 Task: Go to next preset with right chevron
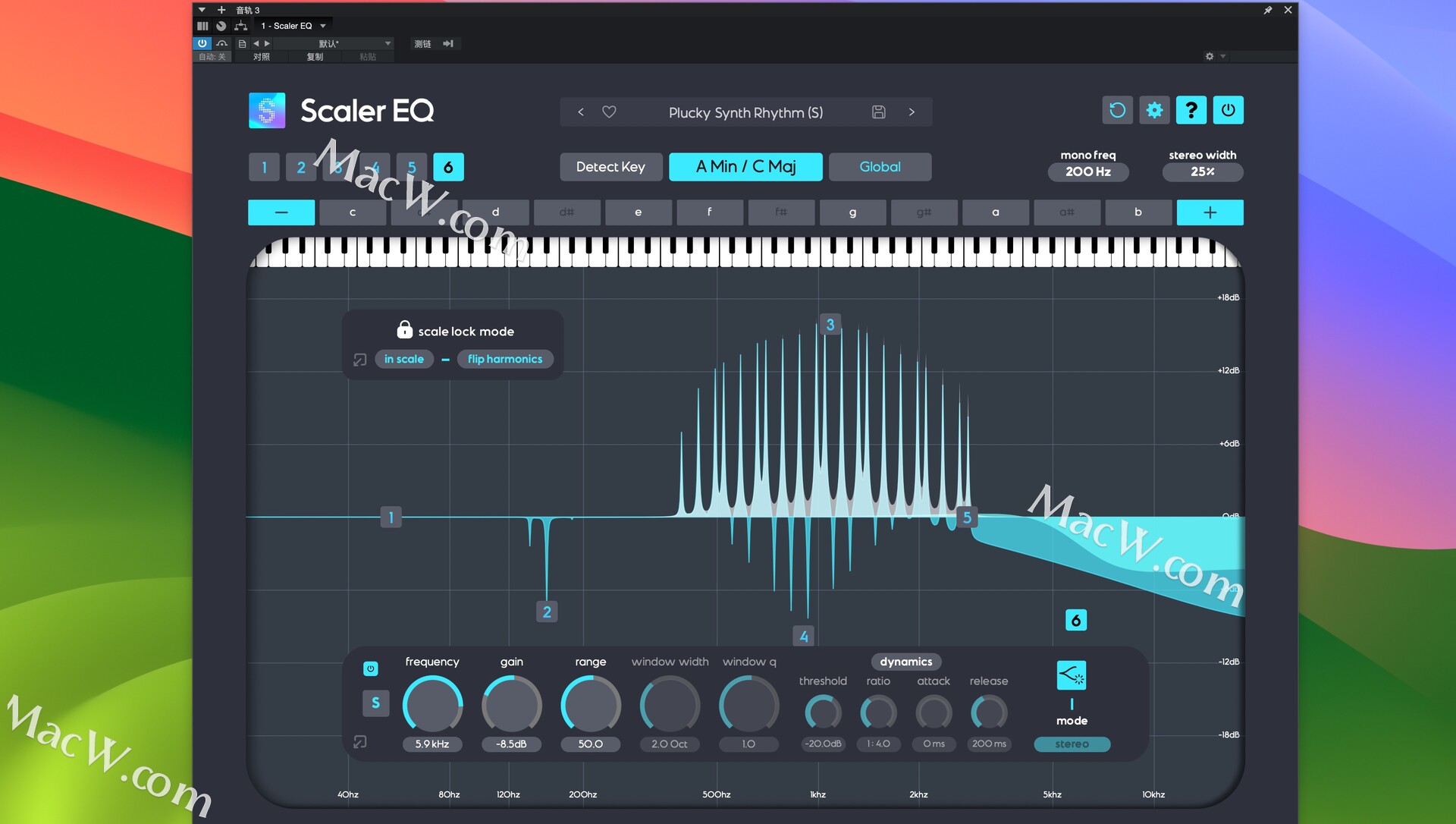pyautogui.click(x=912, y=112)
